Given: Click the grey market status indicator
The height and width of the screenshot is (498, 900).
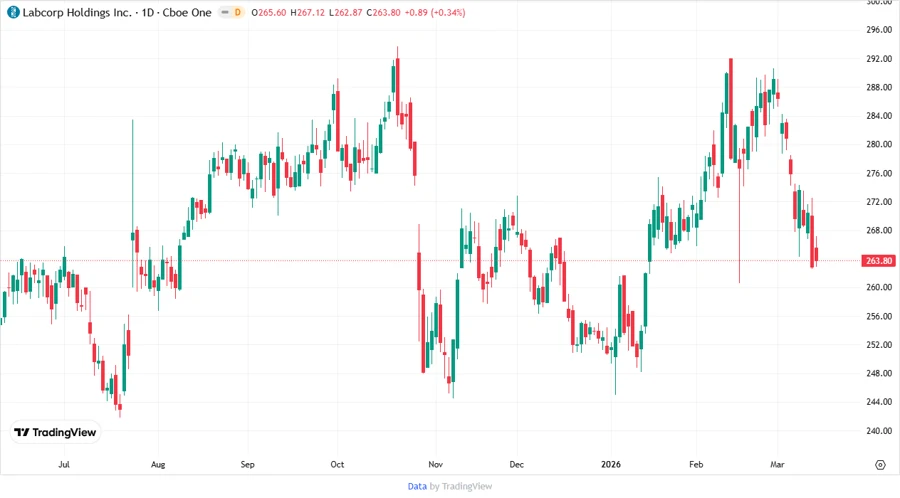Looking at the screenshot, I should click(x=224, y=12).
